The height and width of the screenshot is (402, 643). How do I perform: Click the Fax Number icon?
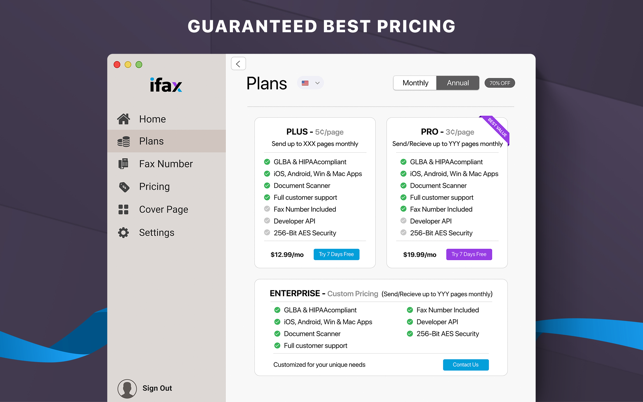tap(124, 164)
